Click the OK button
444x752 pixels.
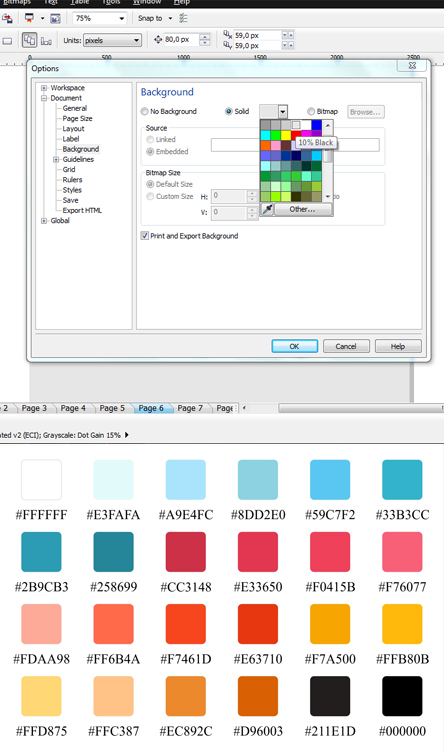point(294,346)
